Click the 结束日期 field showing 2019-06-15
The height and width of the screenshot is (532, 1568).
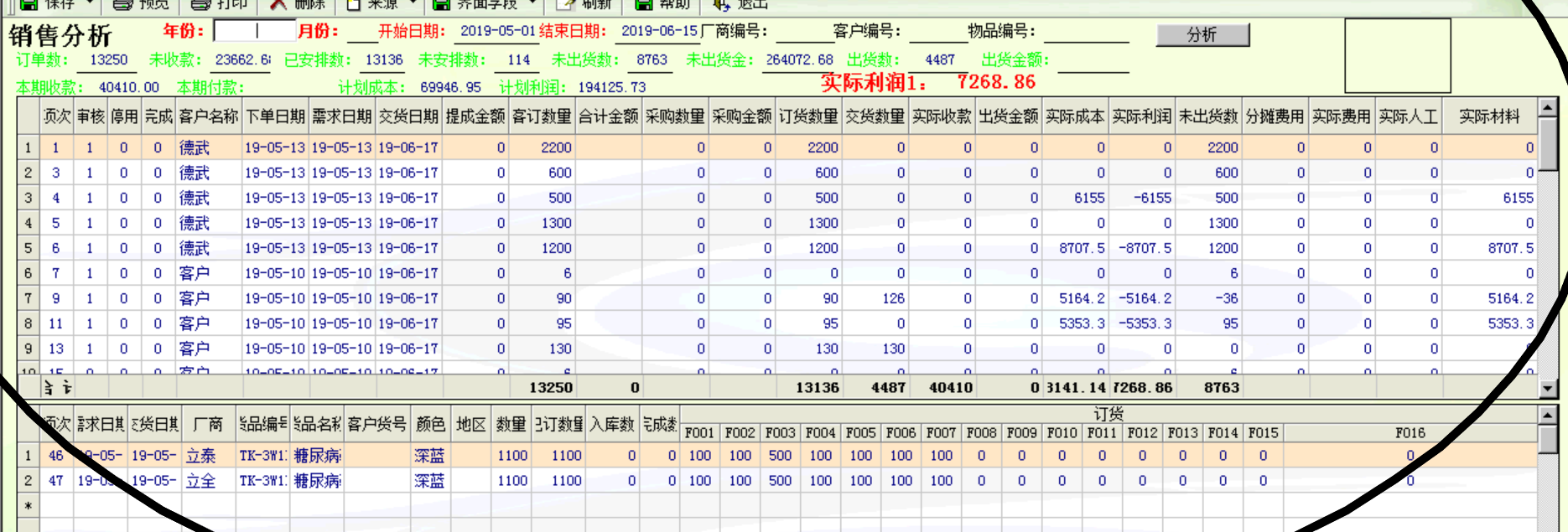[659, 32]
